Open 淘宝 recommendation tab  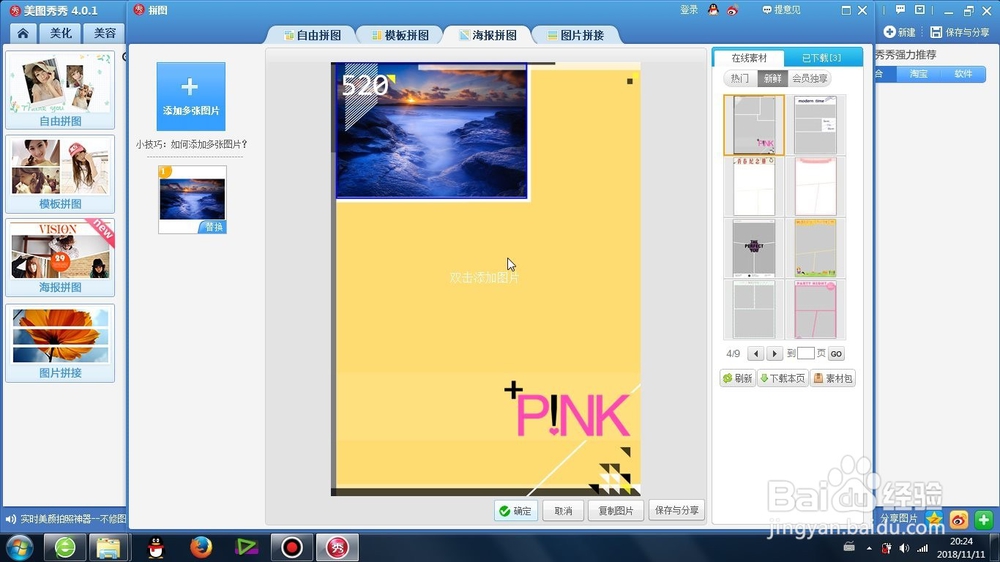(918, 73)
